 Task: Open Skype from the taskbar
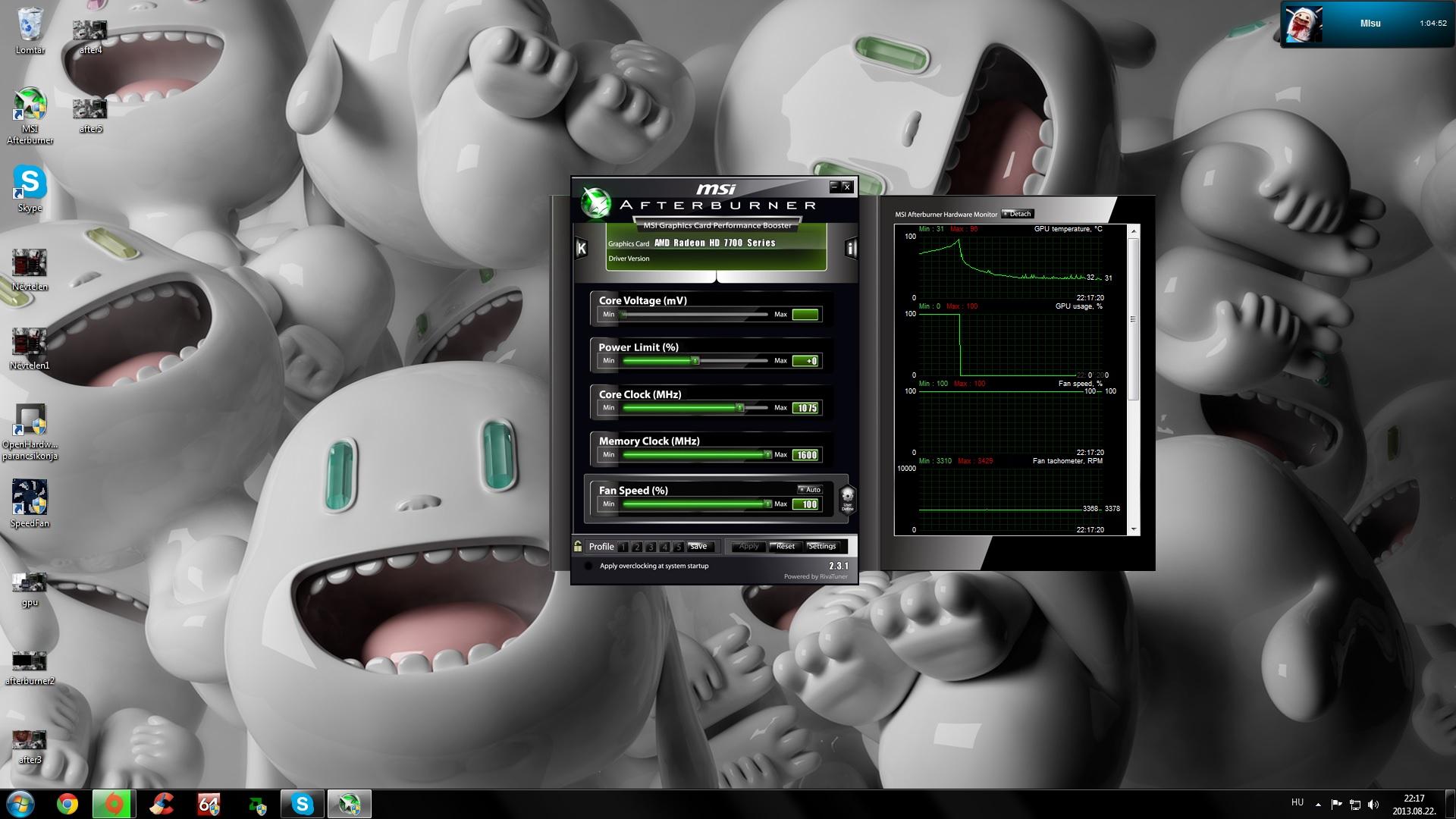click(x=303, y=804)
